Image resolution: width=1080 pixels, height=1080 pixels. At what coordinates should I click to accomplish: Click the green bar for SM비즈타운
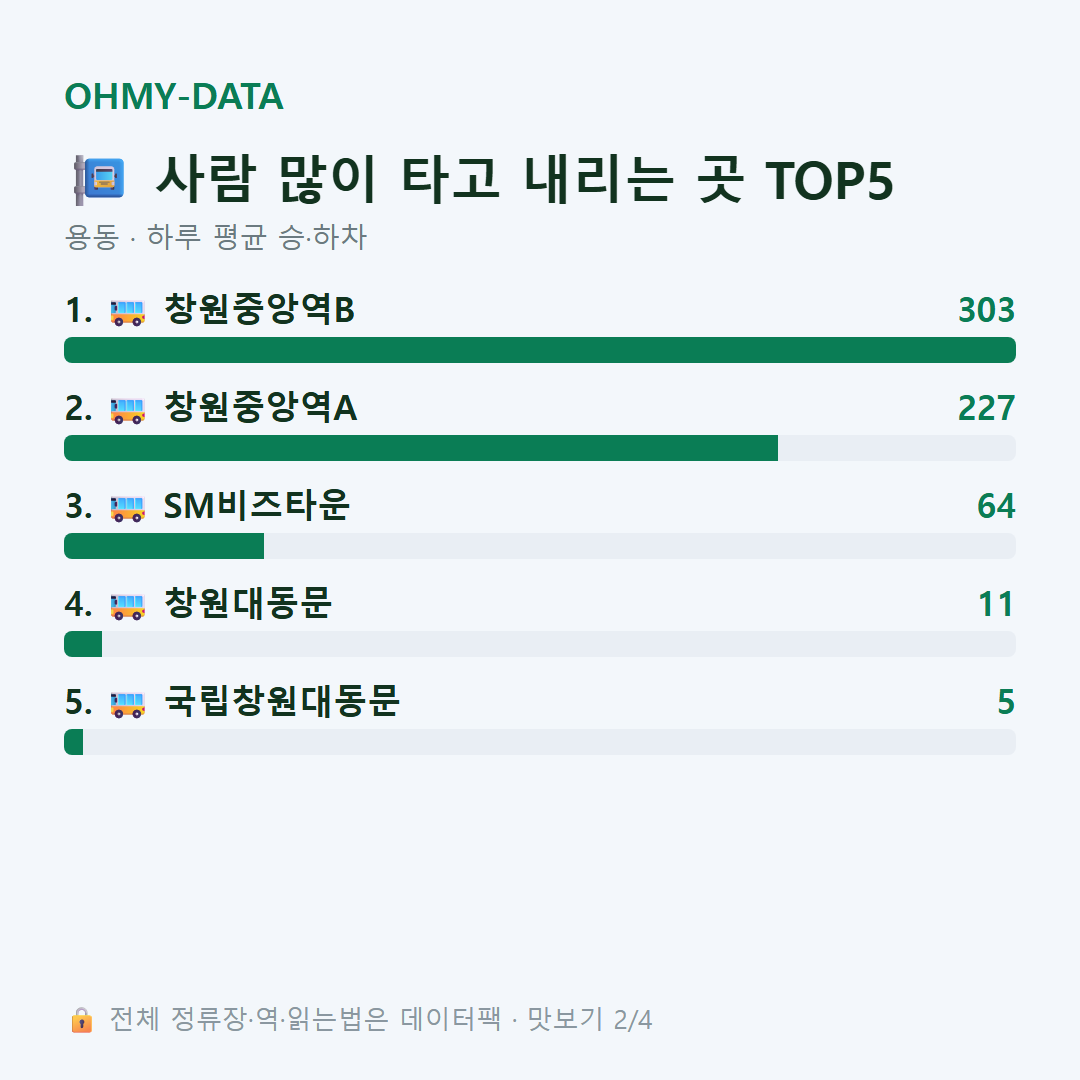click(x=164, y=546)
